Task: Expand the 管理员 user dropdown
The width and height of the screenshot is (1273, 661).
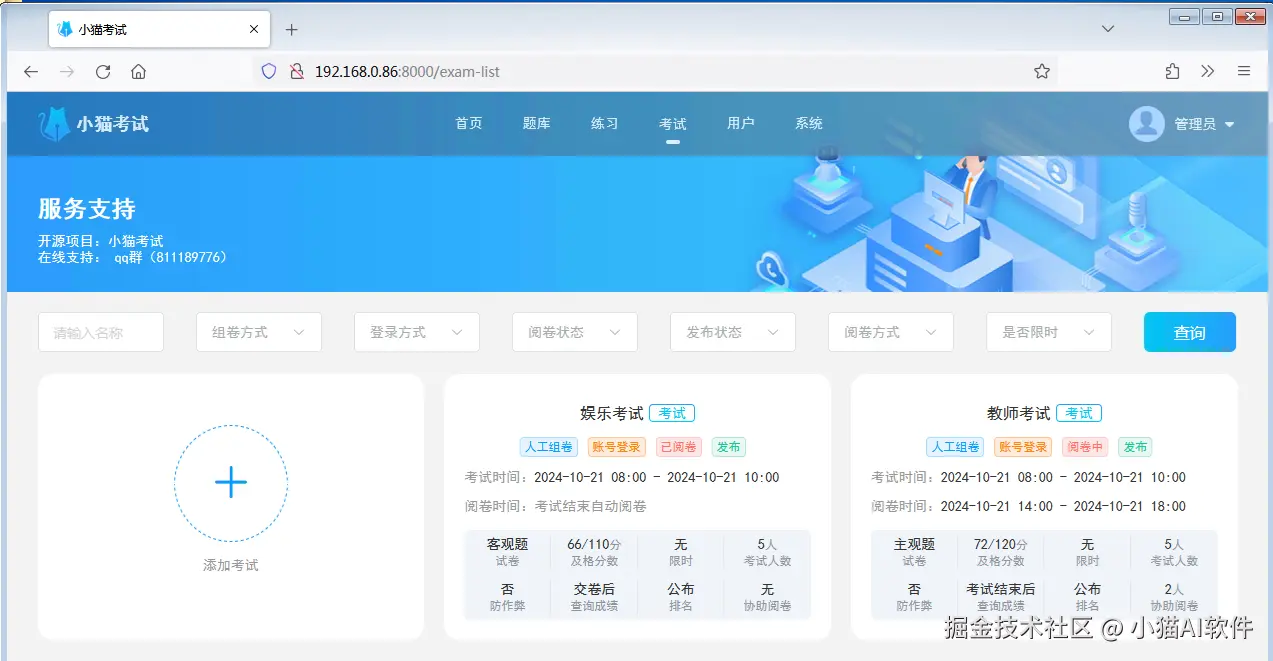Action: pyautogui.click(x=1205, y=124)
